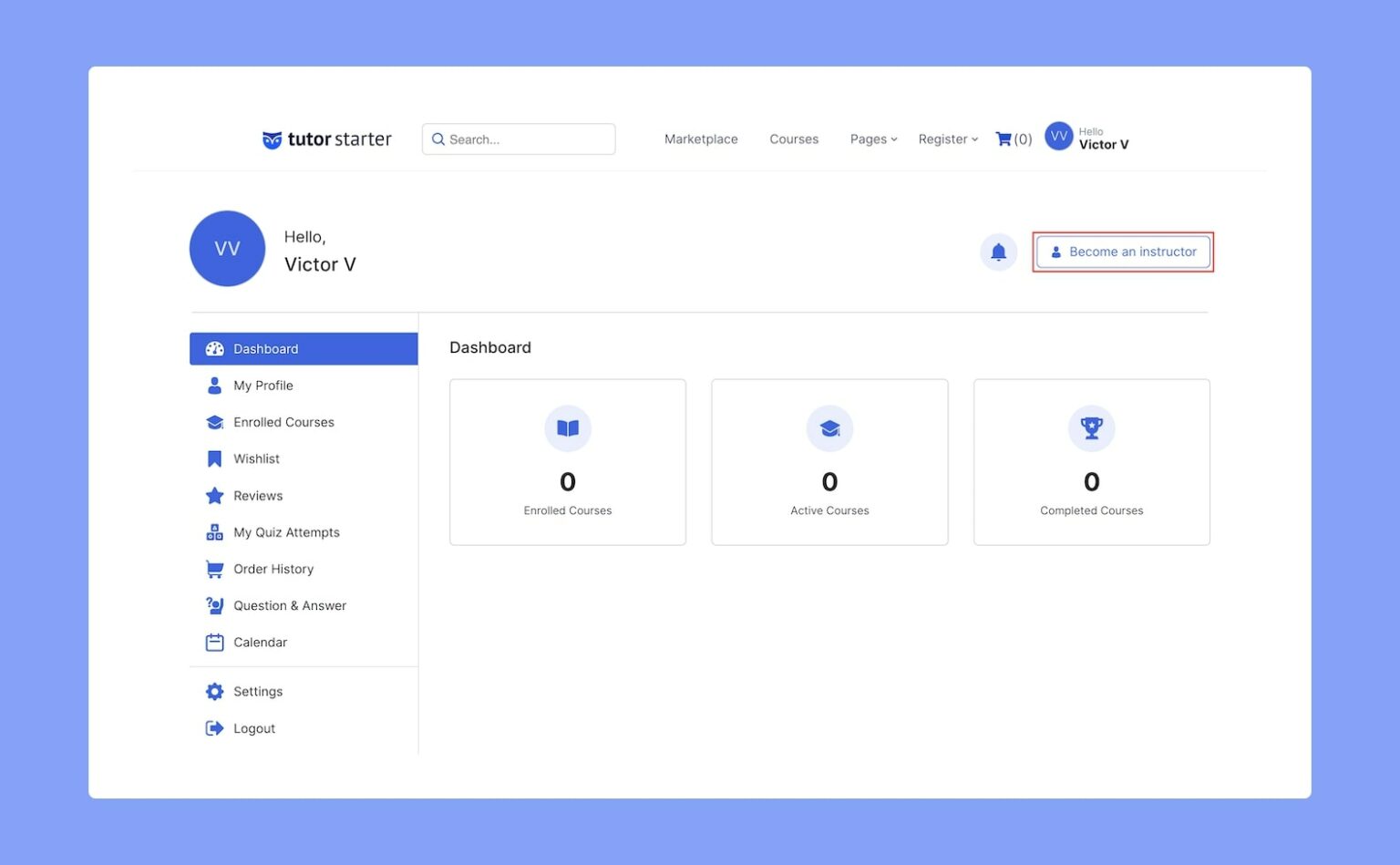Click the notification bell icon

998,252
